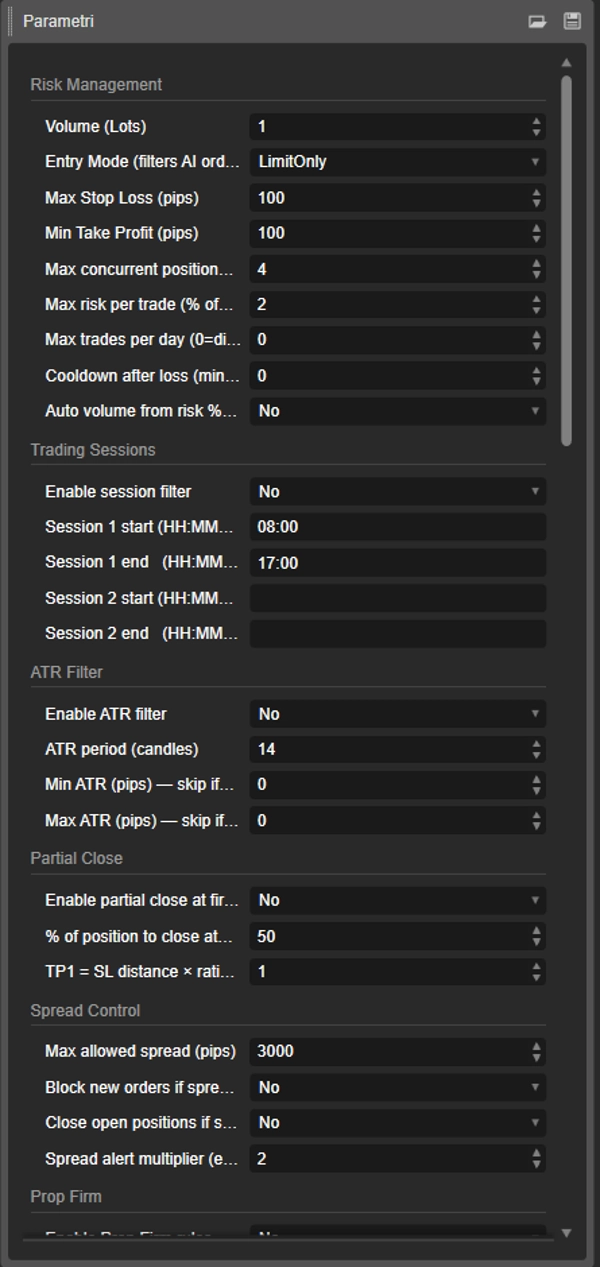Click the empty Session 2 start field
This screenshot has height=1267, width=600.
[x=397, y=598]
